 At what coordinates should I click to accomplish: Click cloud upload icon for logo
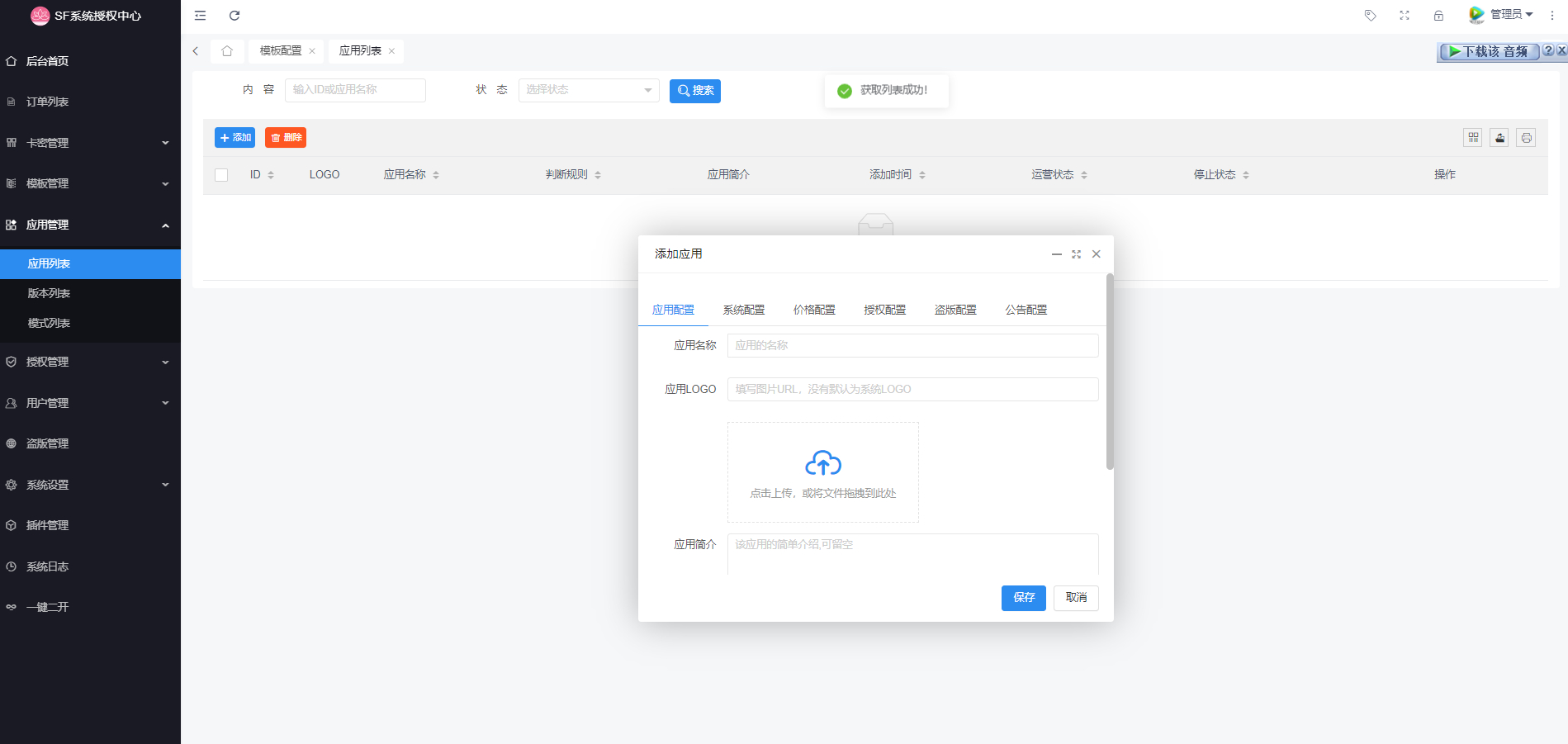point(823,464)
